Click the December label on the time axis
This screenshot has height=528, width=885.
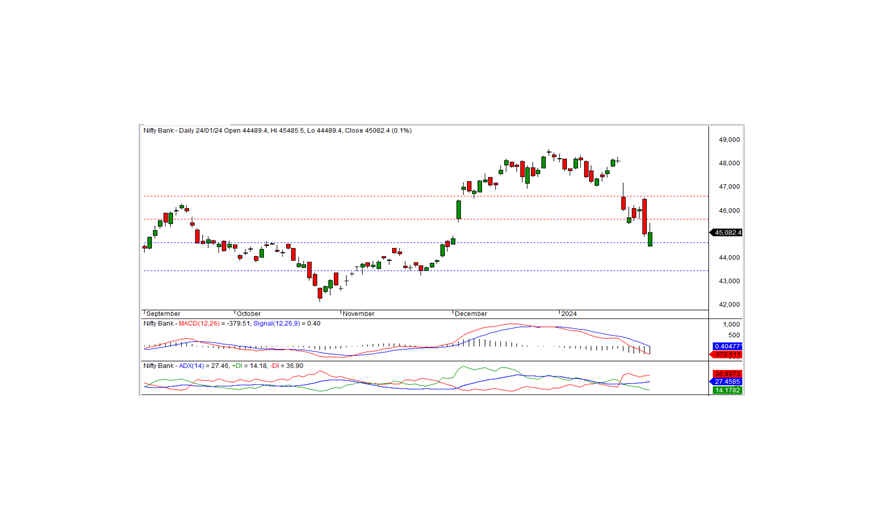click(x=471, y=313)
